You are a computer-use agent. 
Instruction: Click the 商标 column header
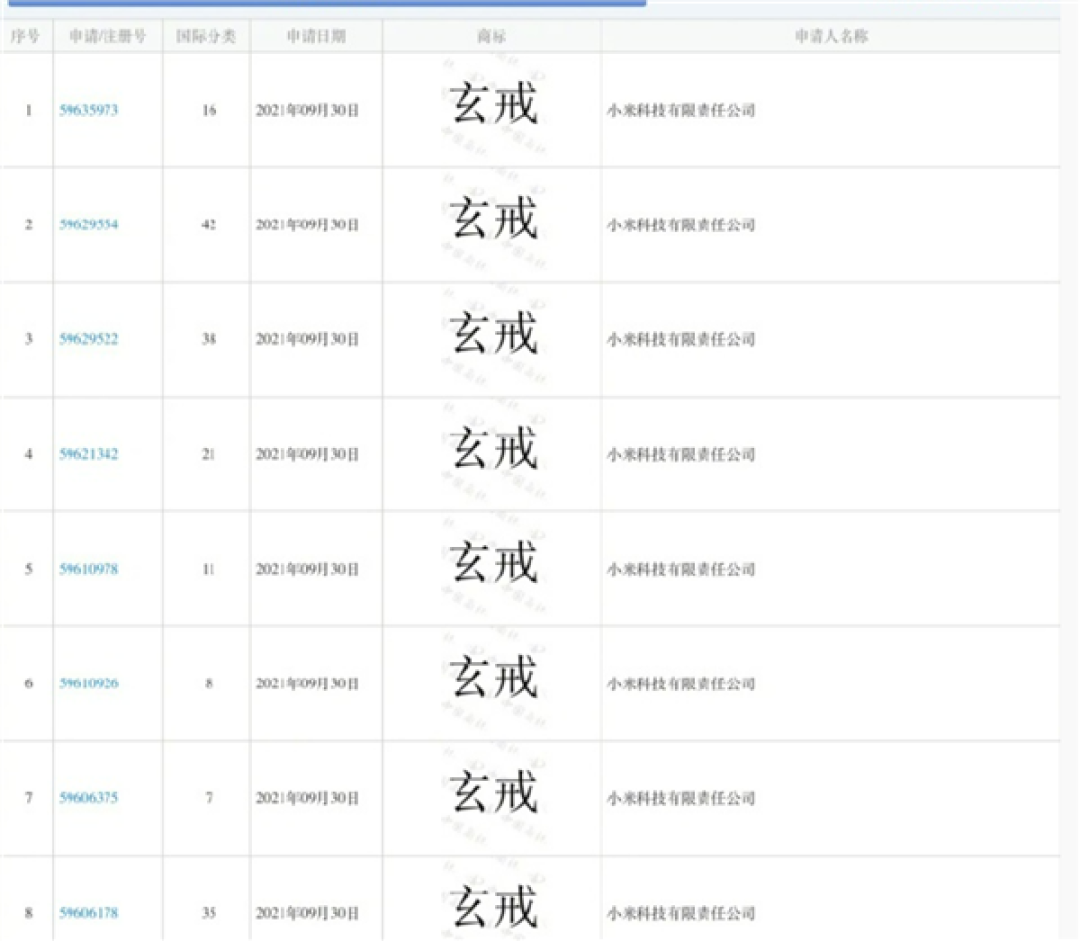pos(491,37)
